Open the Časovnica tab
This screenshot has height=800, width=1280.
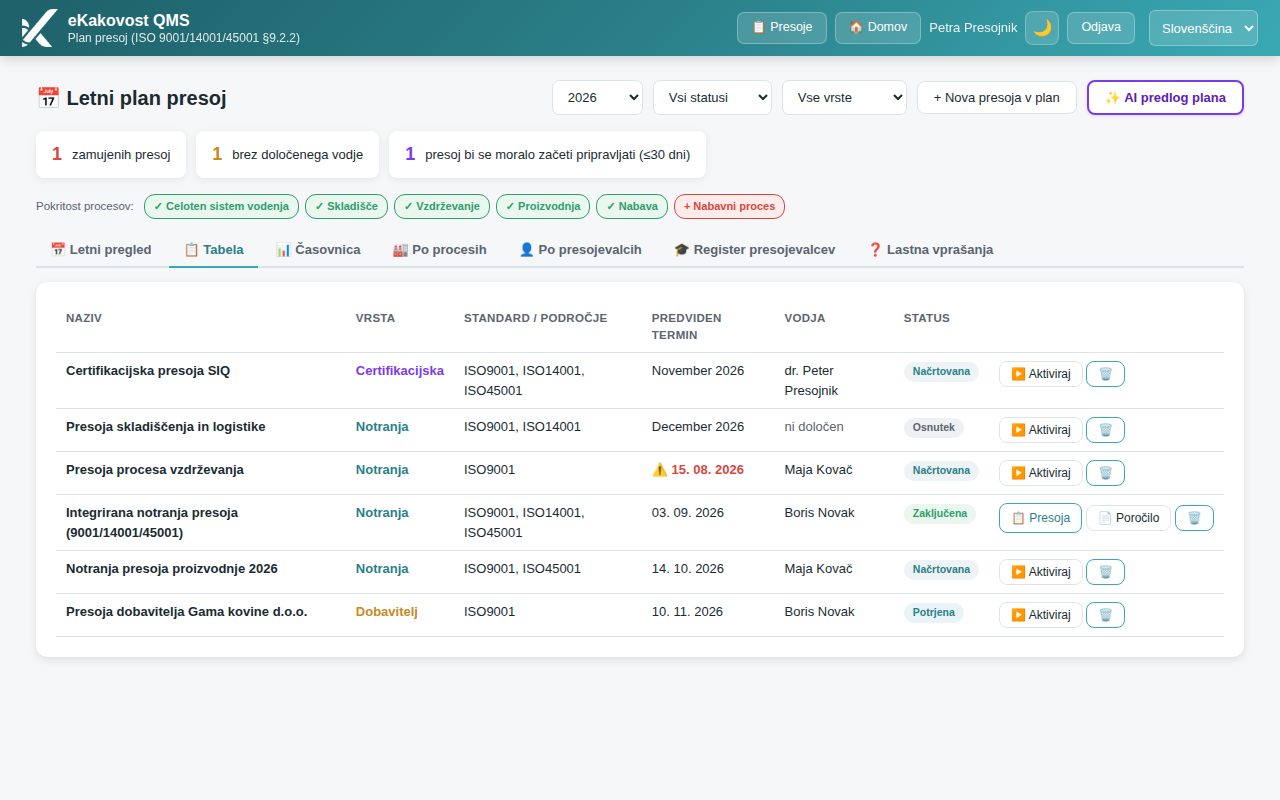318,250
